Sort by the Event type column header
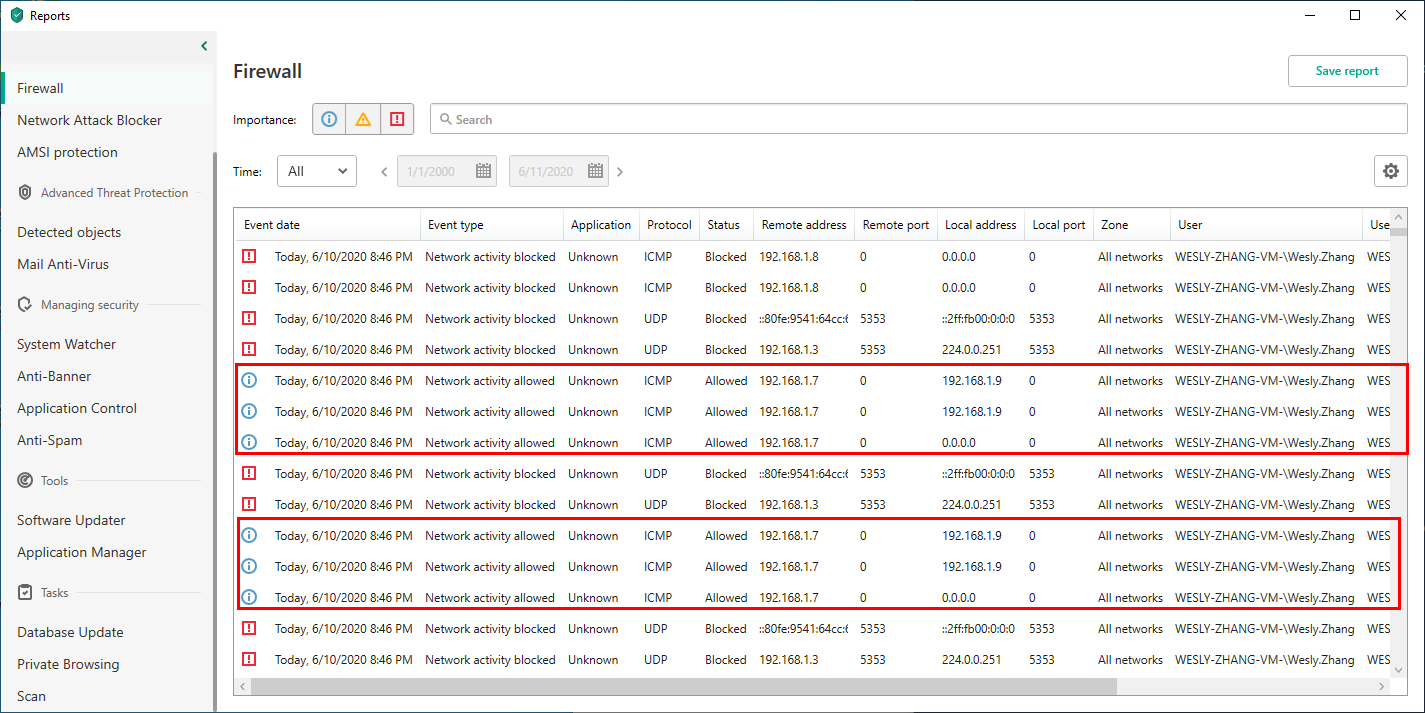Viewport: 1425px width, 713px height. pos(492,225)
